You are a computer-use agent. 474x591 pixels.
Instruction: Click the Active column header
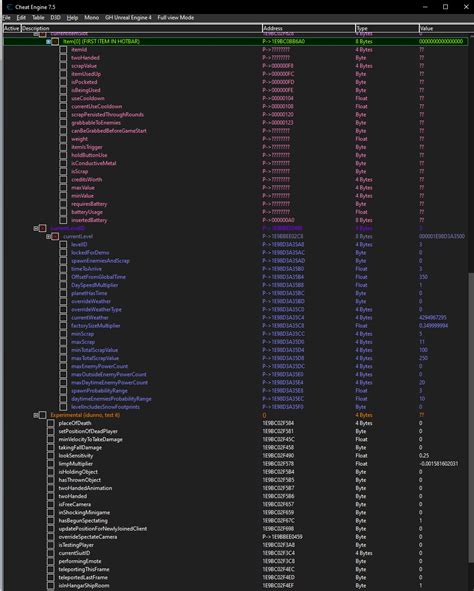click(x=11, y=28)
